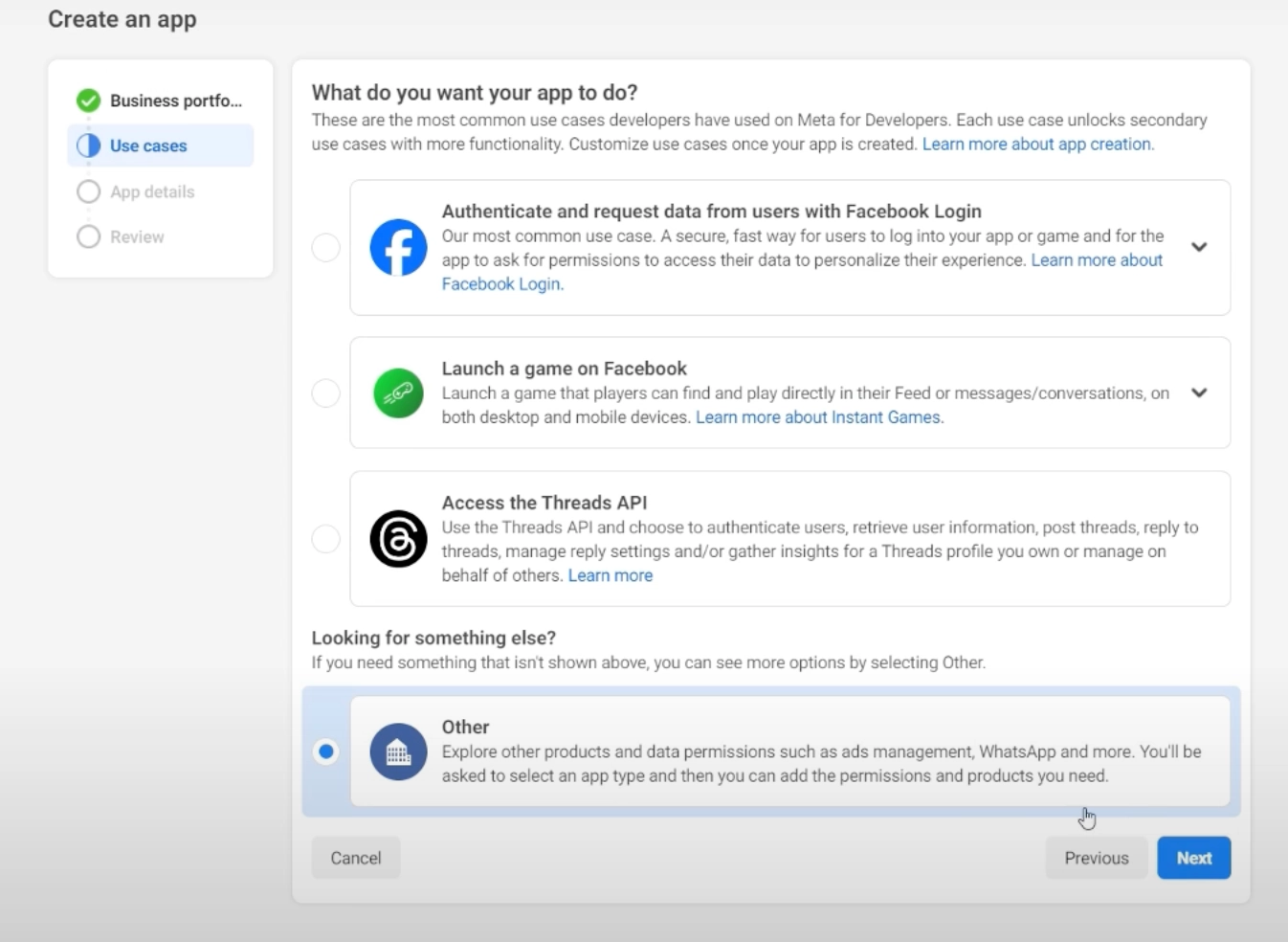Select the Other radio button
The height and width of the screenshot is (942, 1288).
coord(326,751)
